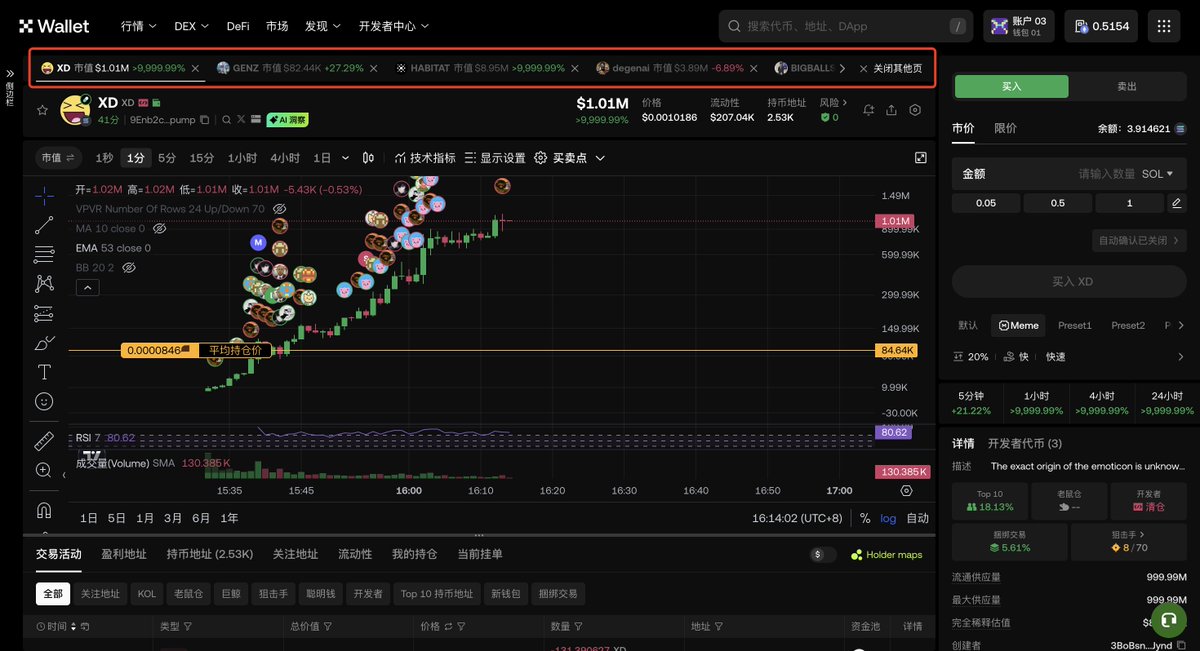Select the crosshair cursor tool

coord(44,195)
